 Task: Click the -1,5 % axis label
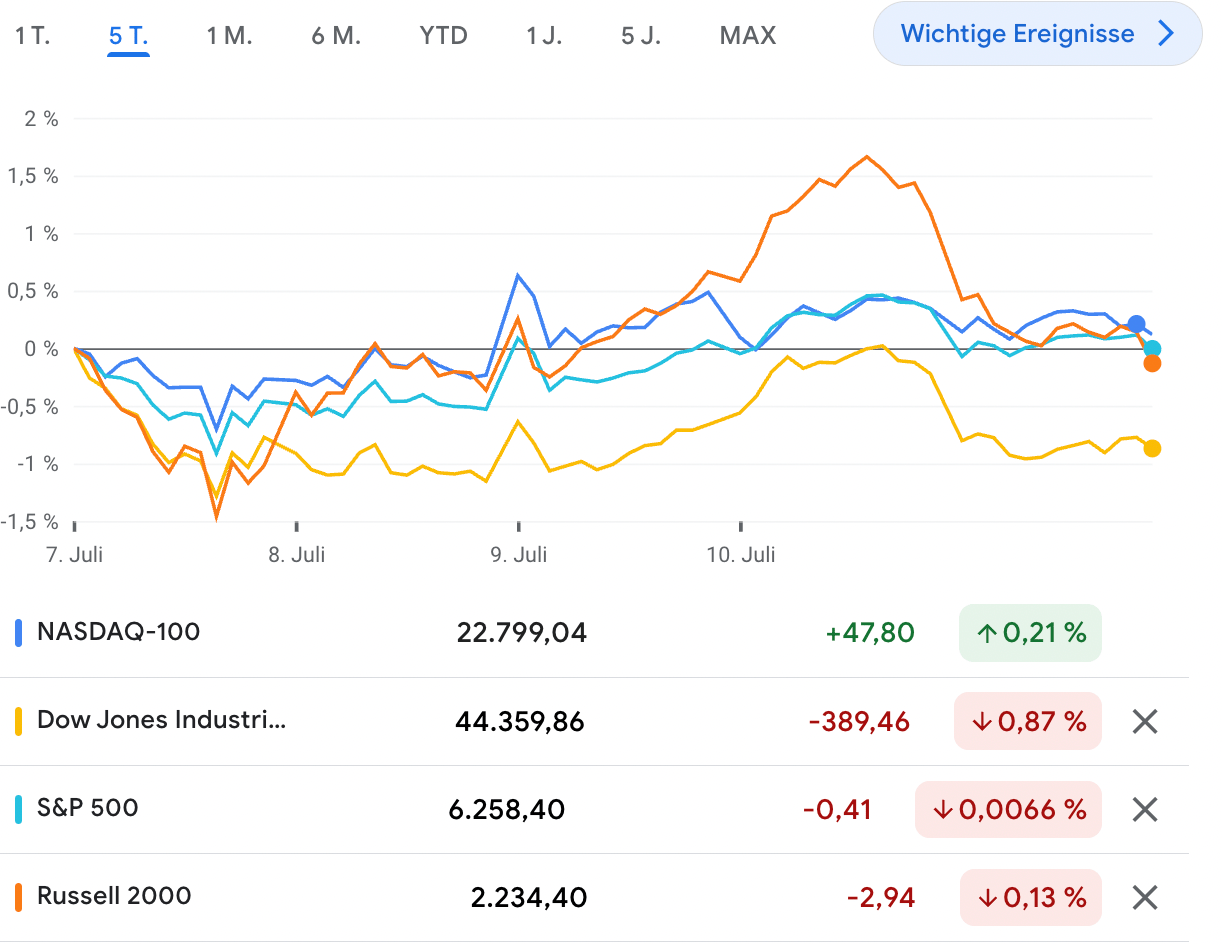click(30, 522)
